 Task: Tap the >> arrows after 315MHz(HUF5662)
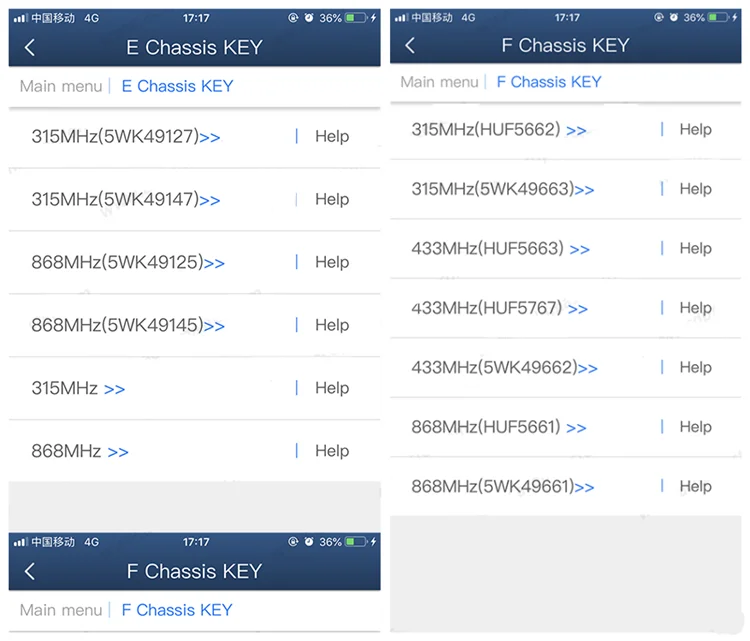[576, 130]
